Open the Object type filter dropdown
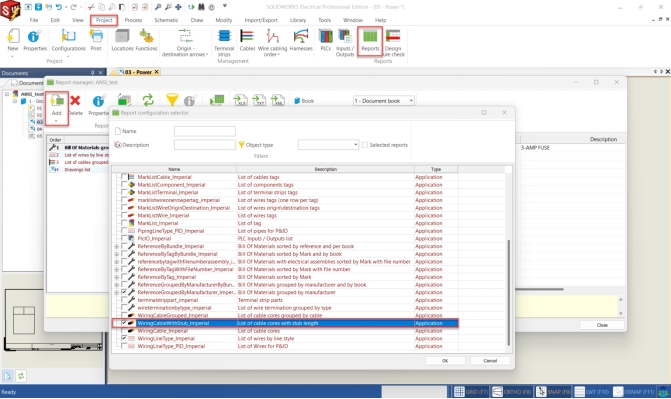671x399 pixels. tap(355, 145)
